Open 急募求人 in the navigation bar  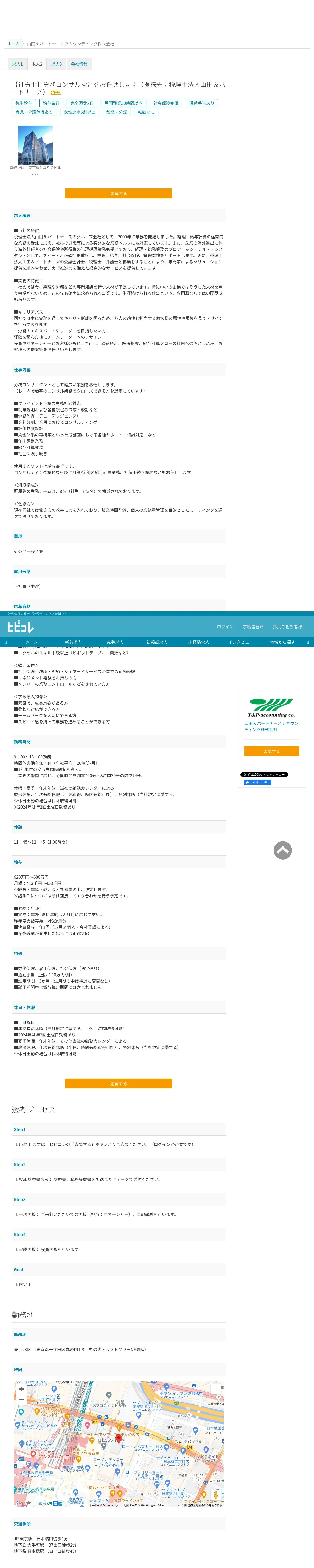click(x=115, y=642)
